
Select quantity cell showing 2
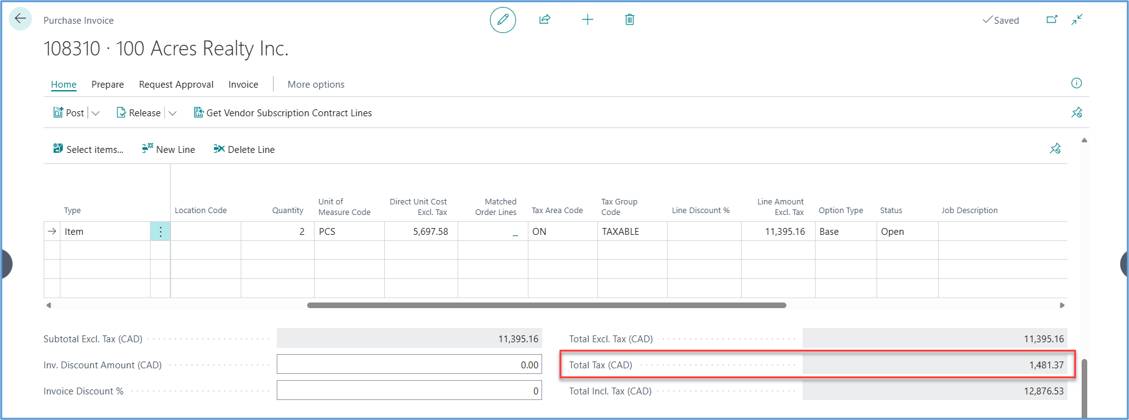pyautogui.click(x=277, y=232)
